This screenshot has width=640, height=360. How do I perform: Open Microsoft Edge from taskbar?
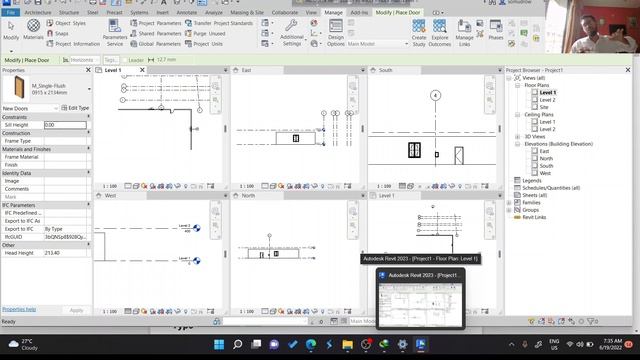(311, 344)
